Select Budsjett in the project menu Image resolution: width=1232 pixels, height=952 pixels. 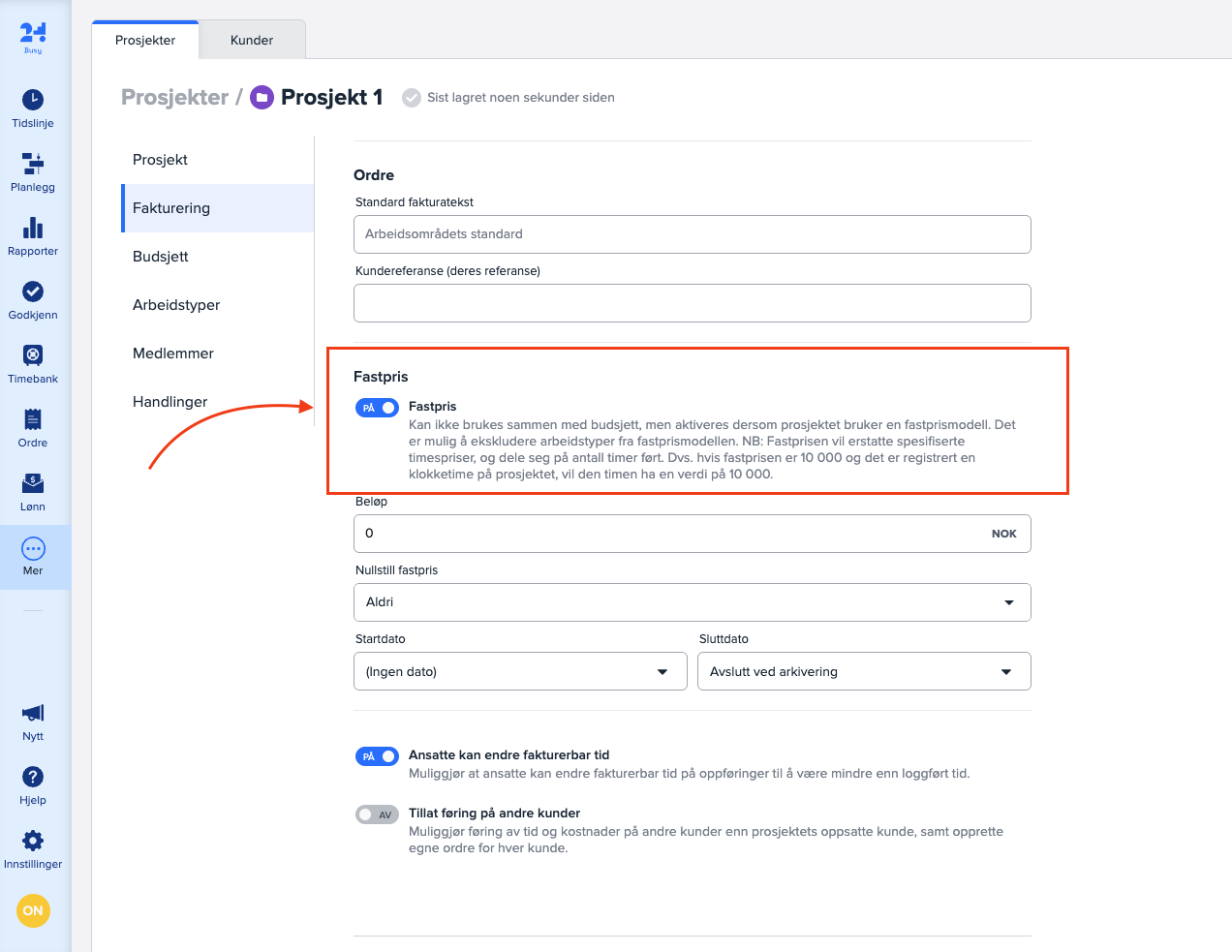pos(161,257)
